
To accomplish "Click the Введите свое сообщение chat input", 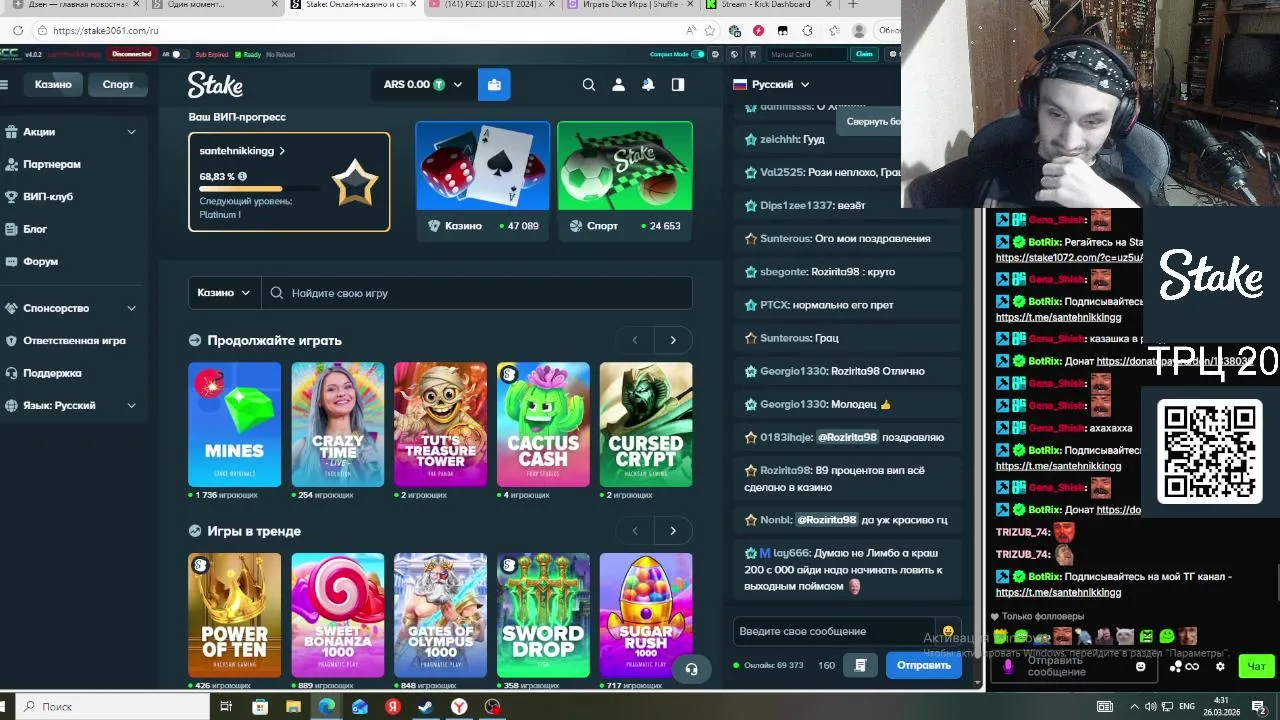I will [x=835, y=631].
